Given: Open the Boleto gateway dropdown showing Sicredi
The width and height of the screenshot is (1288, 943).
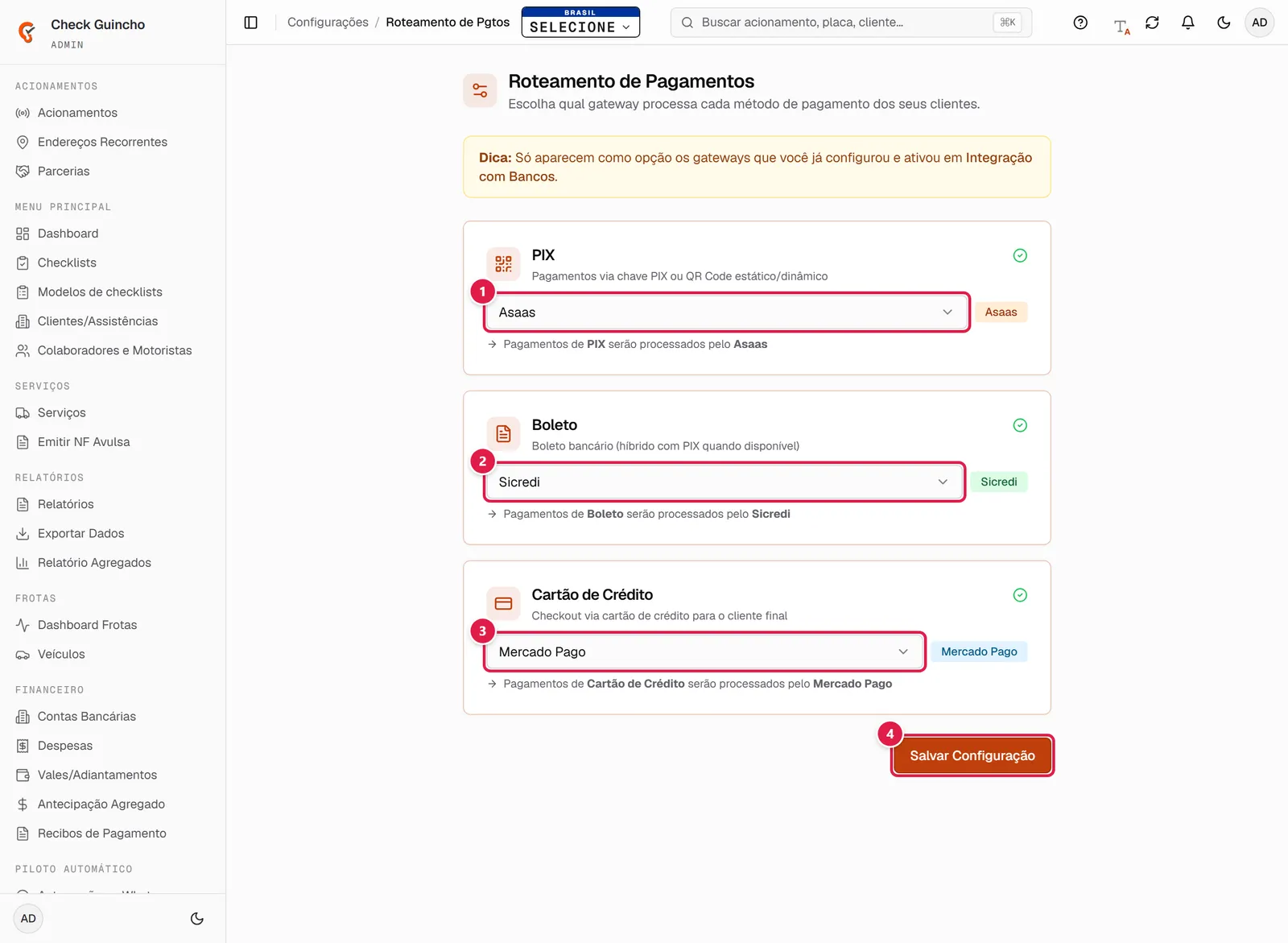Looking at the screenshot, I should coord(724,482).
